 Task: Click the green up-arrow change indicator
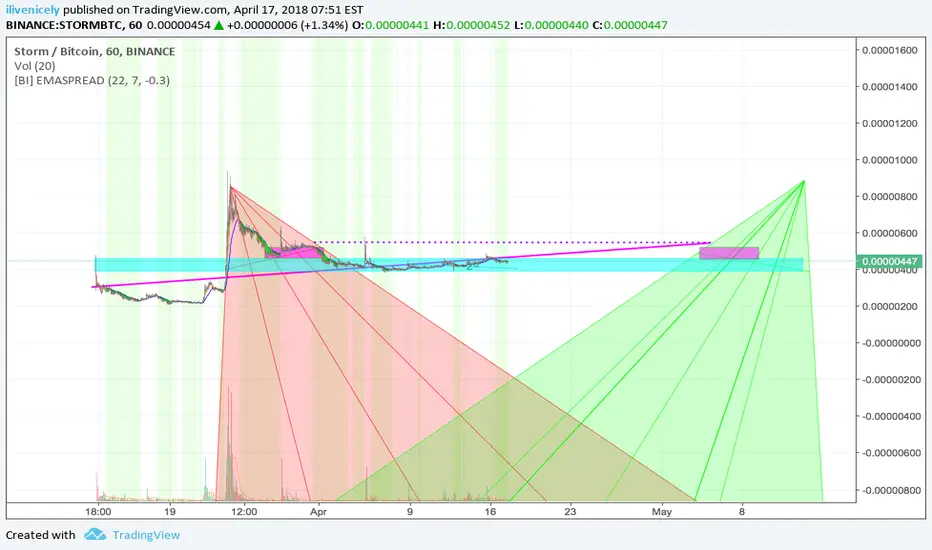(219, 26)
